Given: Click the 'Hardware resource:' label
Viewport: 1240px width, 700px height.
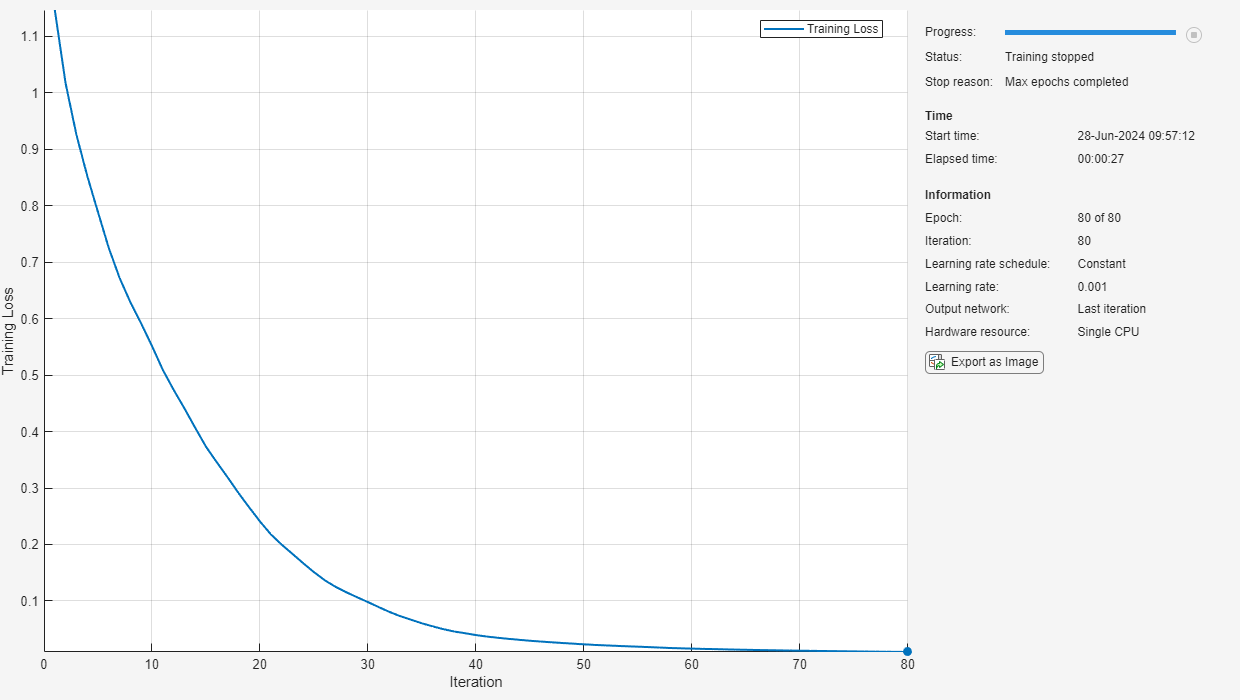Looking at the screenshot, I should (x=977, y=332).
